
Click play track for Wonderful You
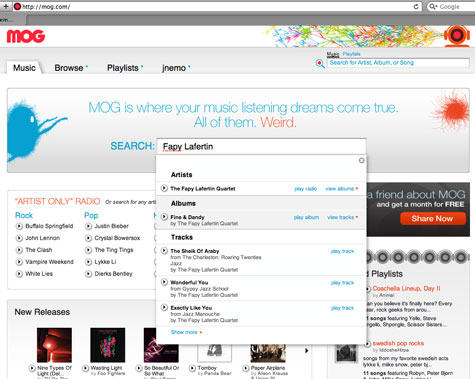click(x=342, y=283)
